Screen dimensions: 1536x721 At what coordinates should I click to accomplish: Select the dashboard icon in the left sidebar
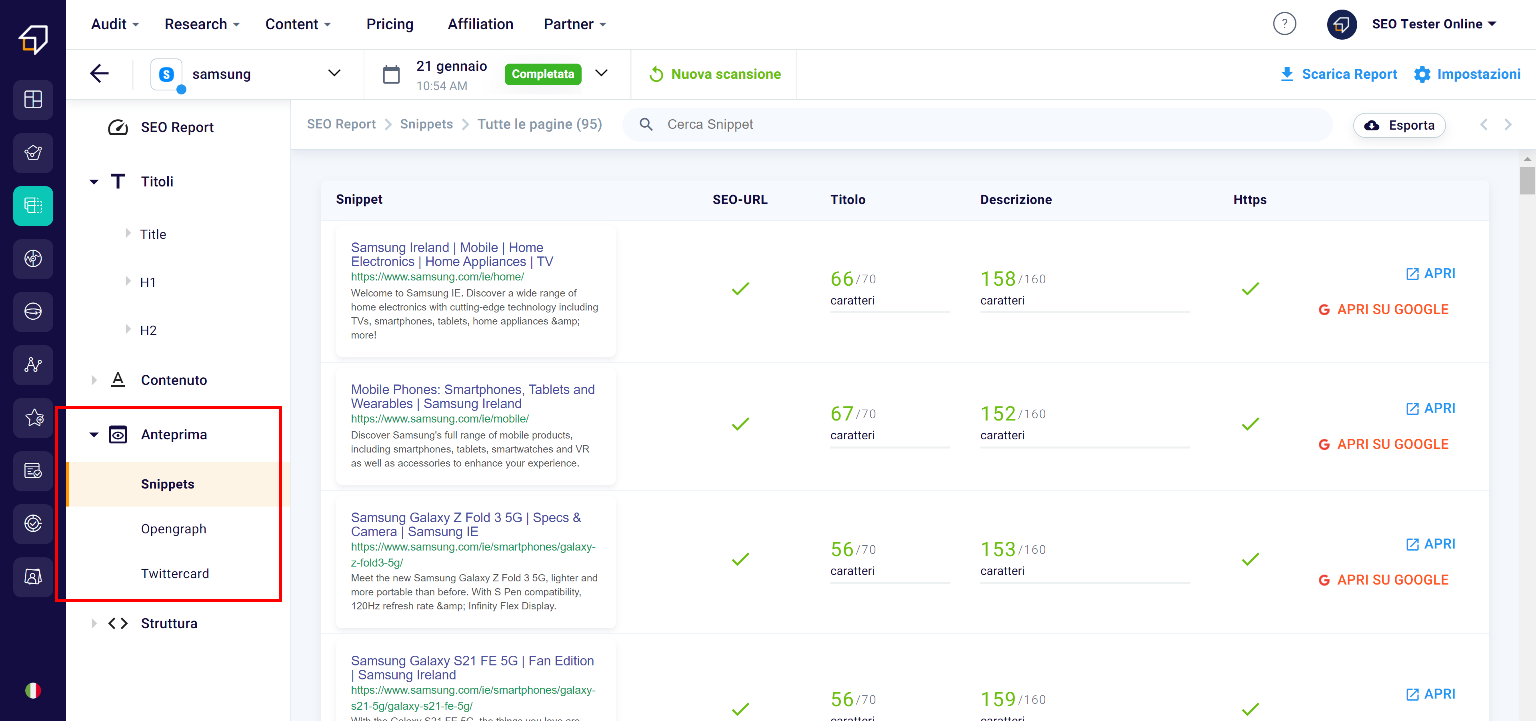click(x=33, y=100)
